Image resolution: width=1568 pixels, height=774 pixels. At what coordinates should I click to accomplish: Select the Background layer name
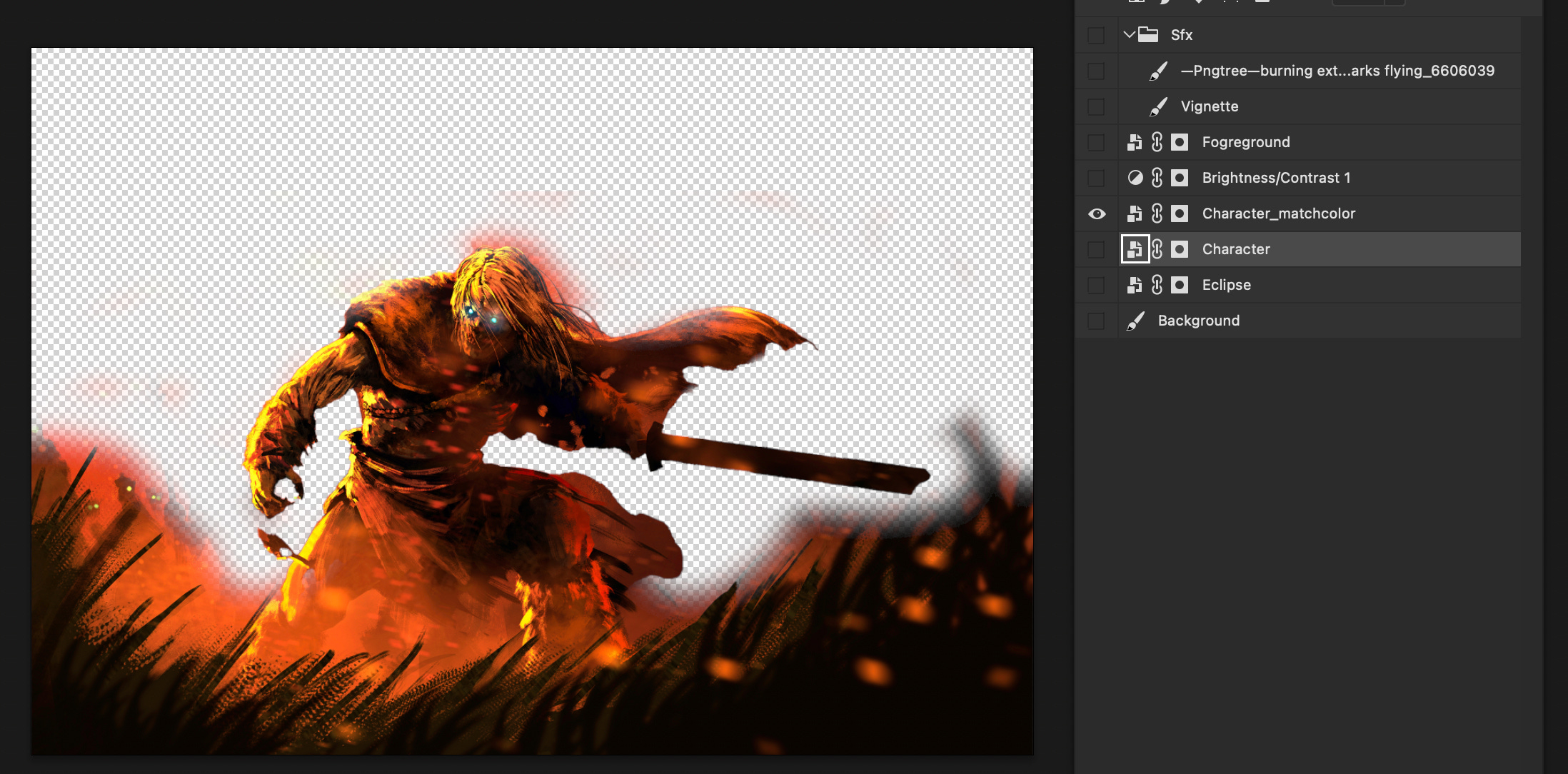pos(1198,321)
